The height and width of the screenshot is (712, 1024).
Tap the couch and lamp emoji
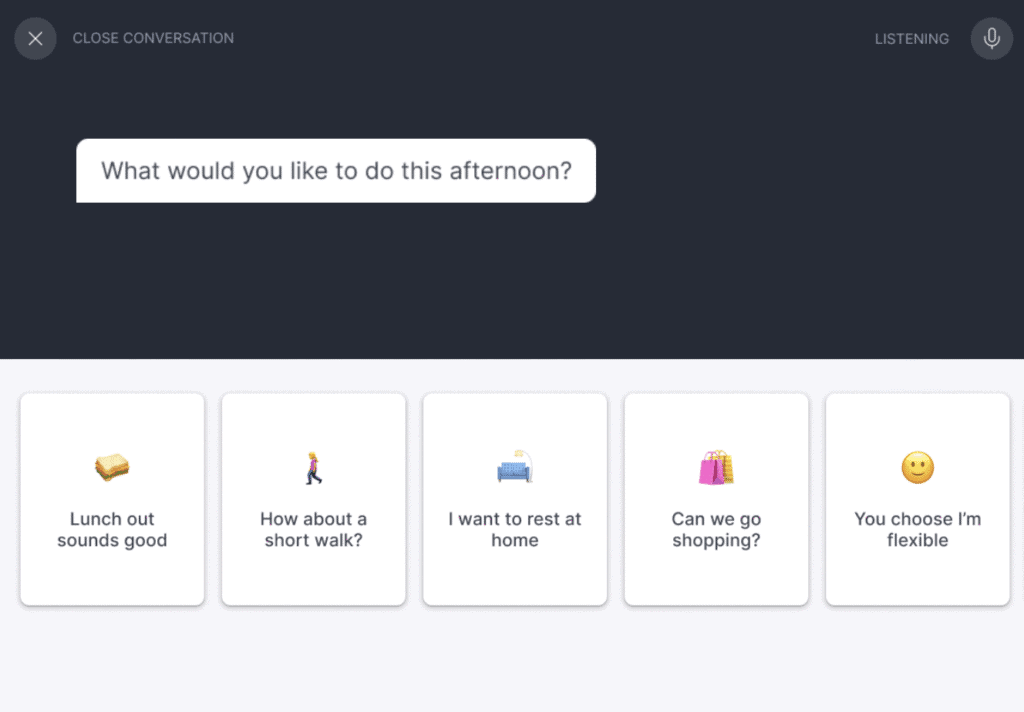click(x=515, y=467)
